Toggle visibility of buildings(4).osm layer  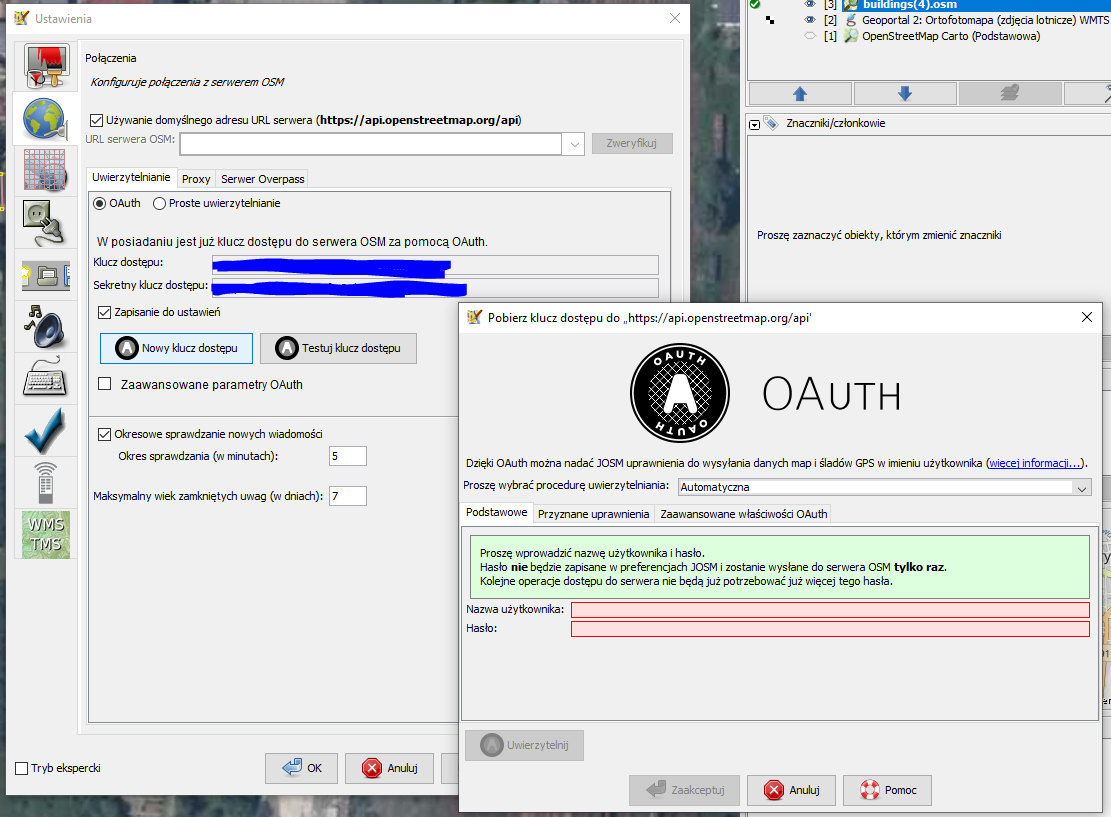tap(810, 4)
